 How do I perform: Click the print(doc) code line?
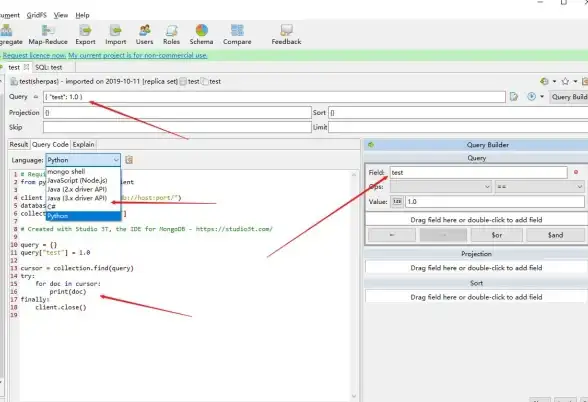point(68,292)
